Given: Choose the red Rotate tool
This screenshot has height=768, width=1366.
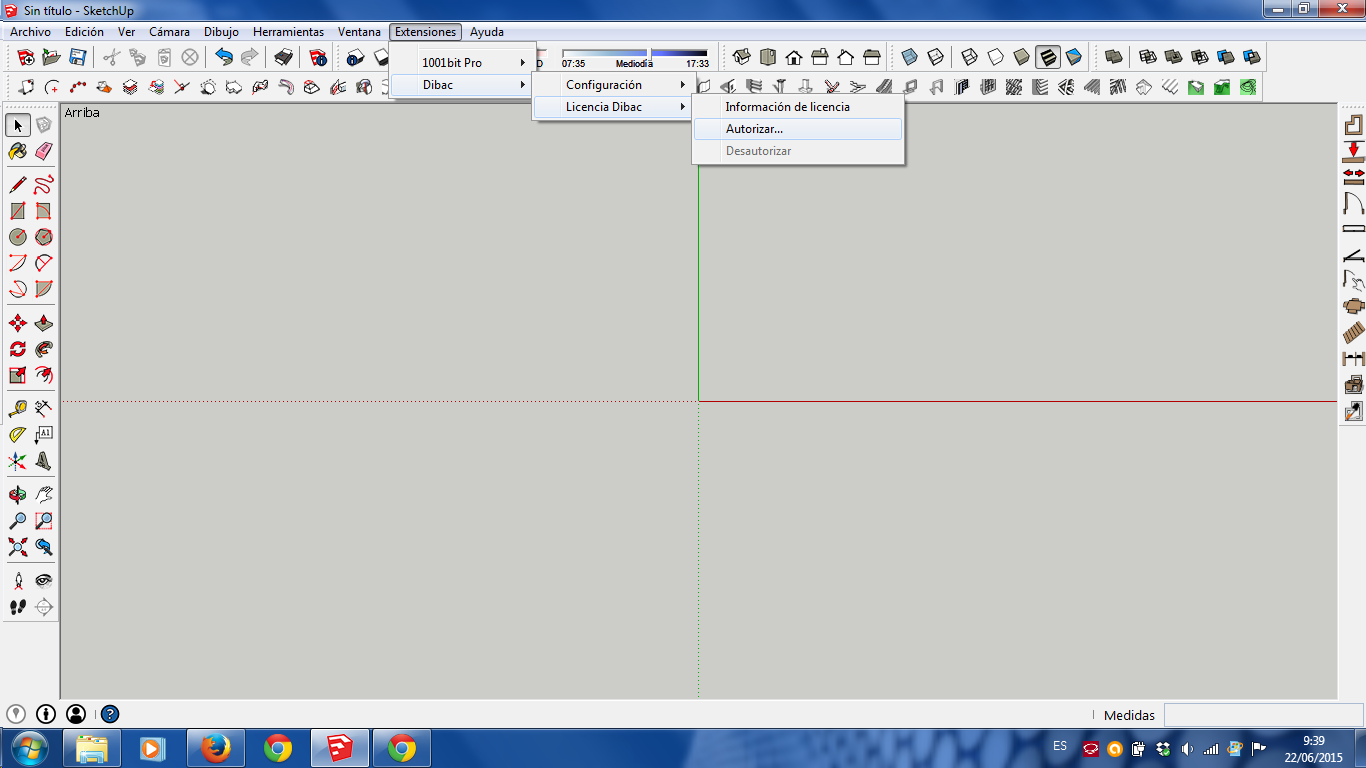Looking at the screenshot, I should coord(18,349).
